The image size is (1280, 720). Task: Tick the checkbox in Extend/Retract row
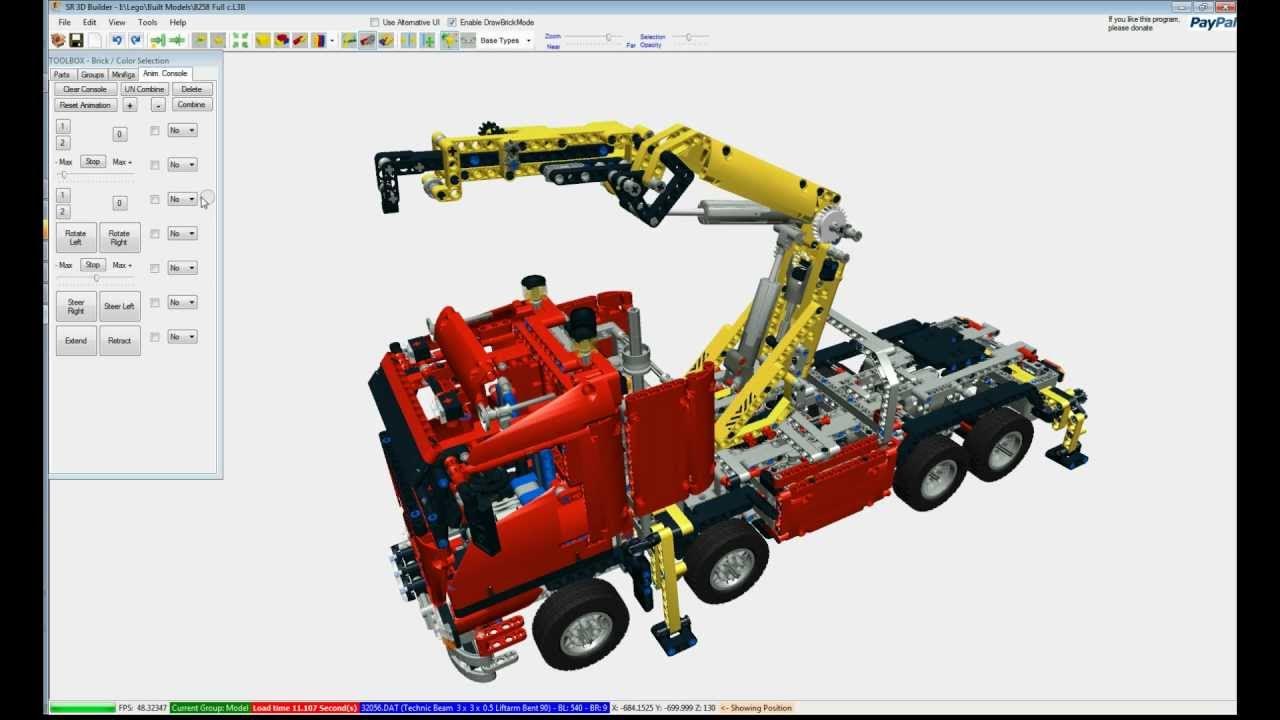pos(155,337)
